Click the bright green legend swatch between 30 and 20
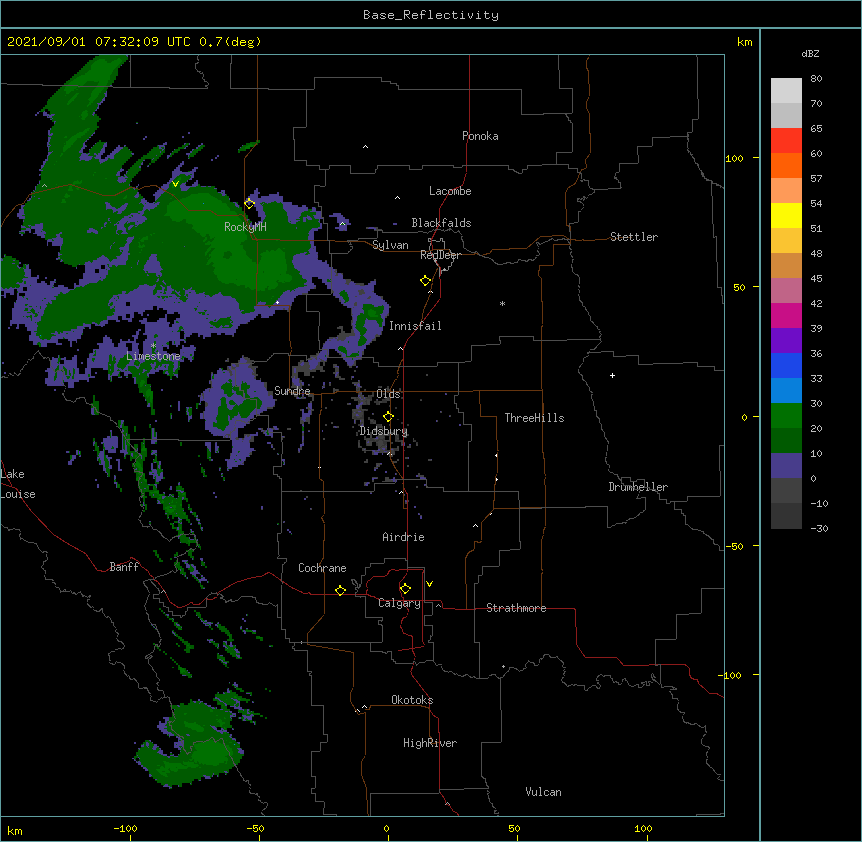Image resolution: width=862 pixels, height=842 pixels. [x=786, y=416]
